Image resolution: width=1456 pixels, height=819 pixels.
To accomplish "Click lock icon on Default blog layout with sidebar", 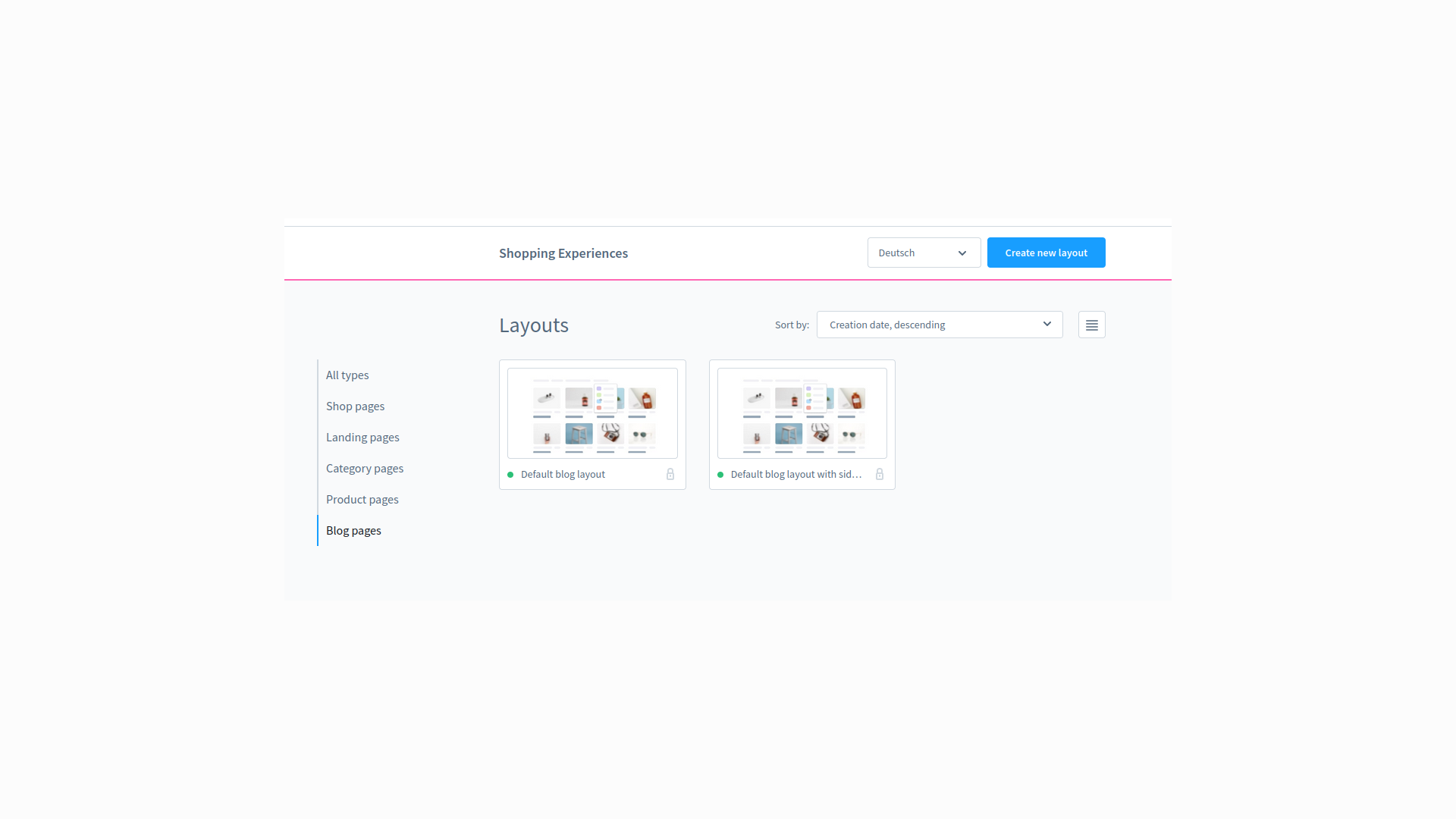I will [880, 474].
